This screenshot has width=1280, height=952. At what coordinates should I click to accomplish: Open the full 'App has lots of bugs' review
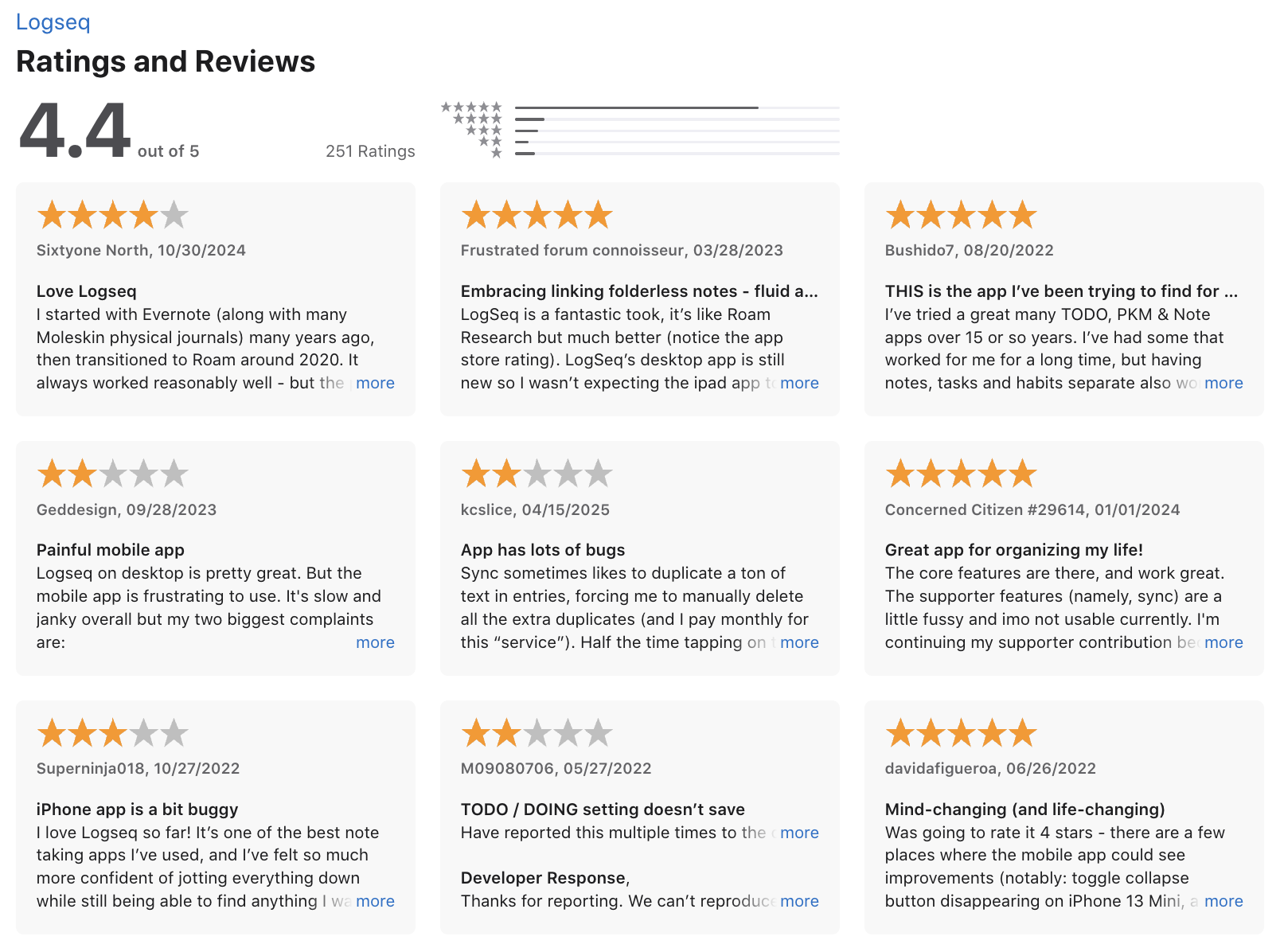pyautogui.click(x=799, y=642)
